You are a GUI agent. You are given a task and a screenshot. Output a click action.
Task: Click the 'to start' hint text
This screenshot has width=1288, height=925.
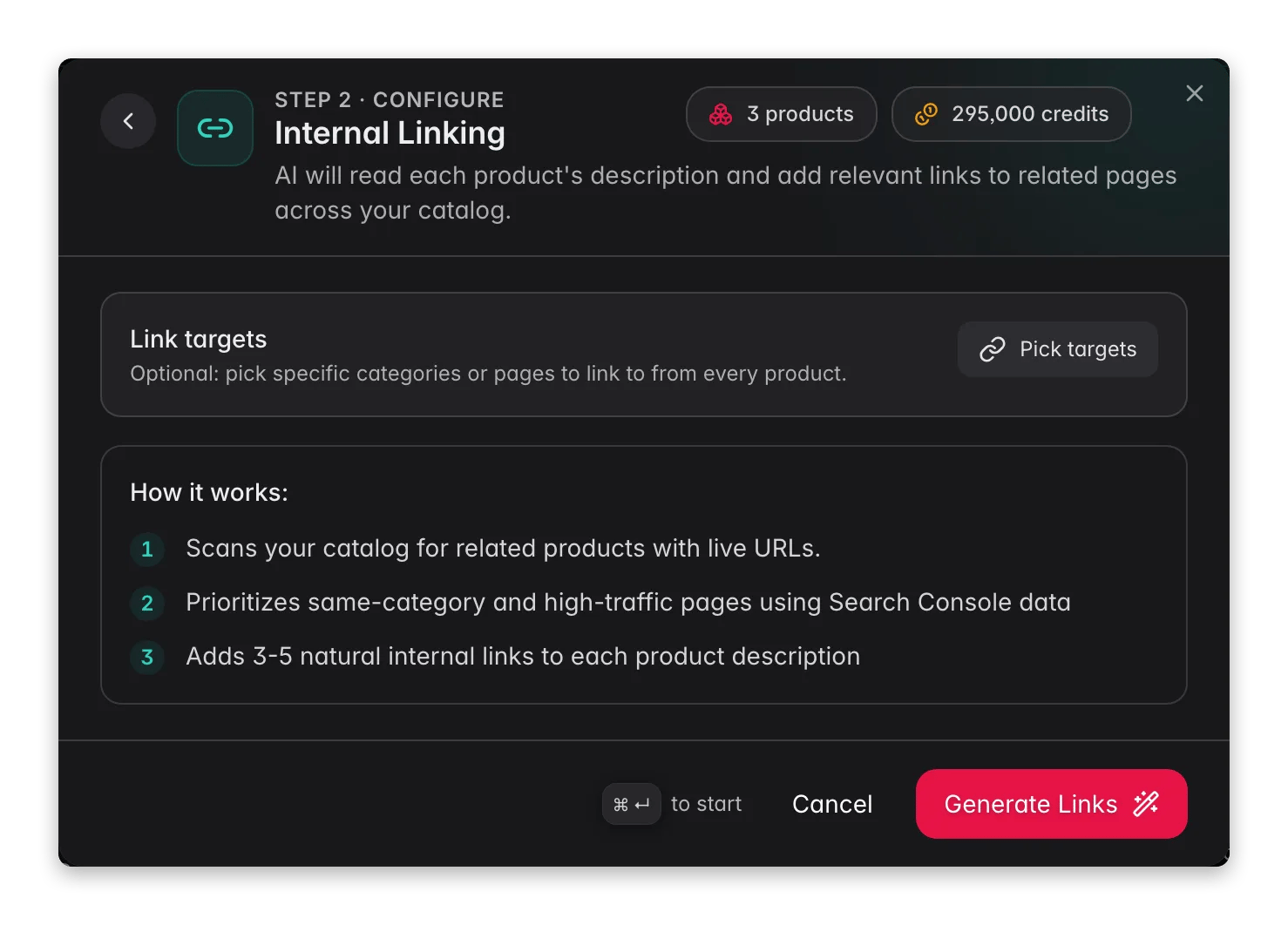[707, 804]
